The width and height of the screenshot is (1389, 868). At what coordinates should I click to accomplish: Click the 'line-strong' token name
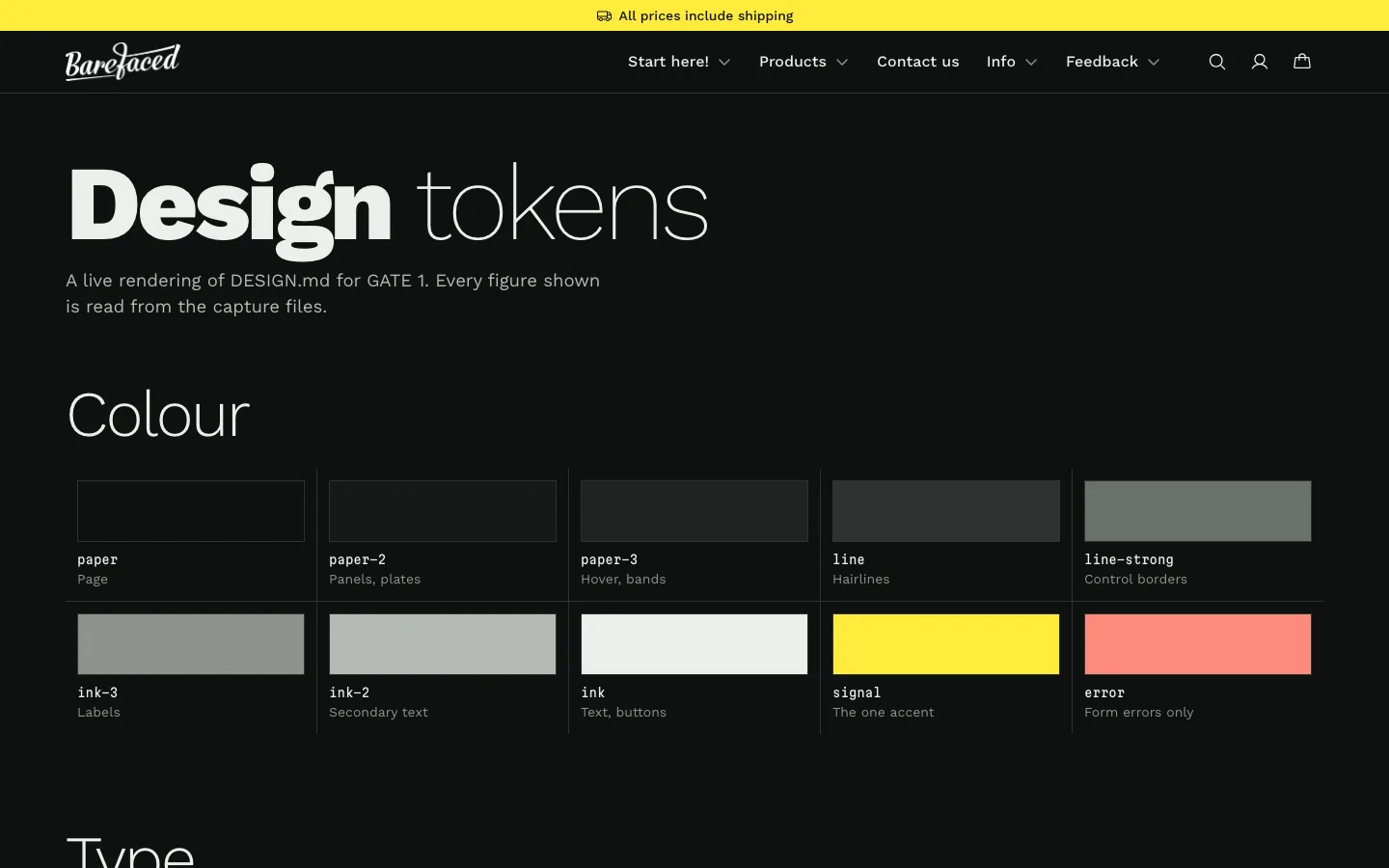pos(1130,559)
